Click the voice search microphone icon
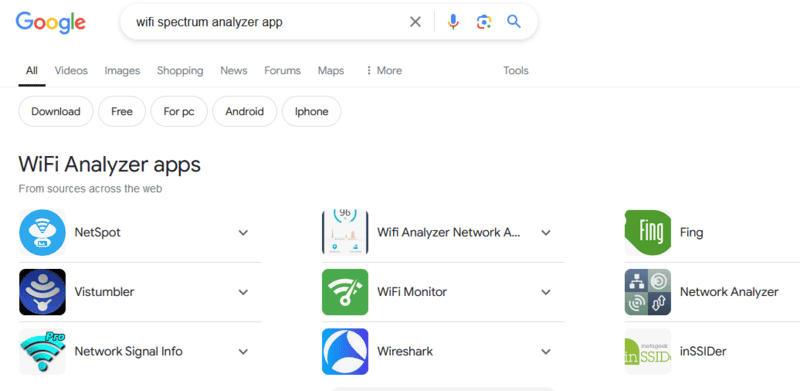800x391 pixels. tap(453, 22)
